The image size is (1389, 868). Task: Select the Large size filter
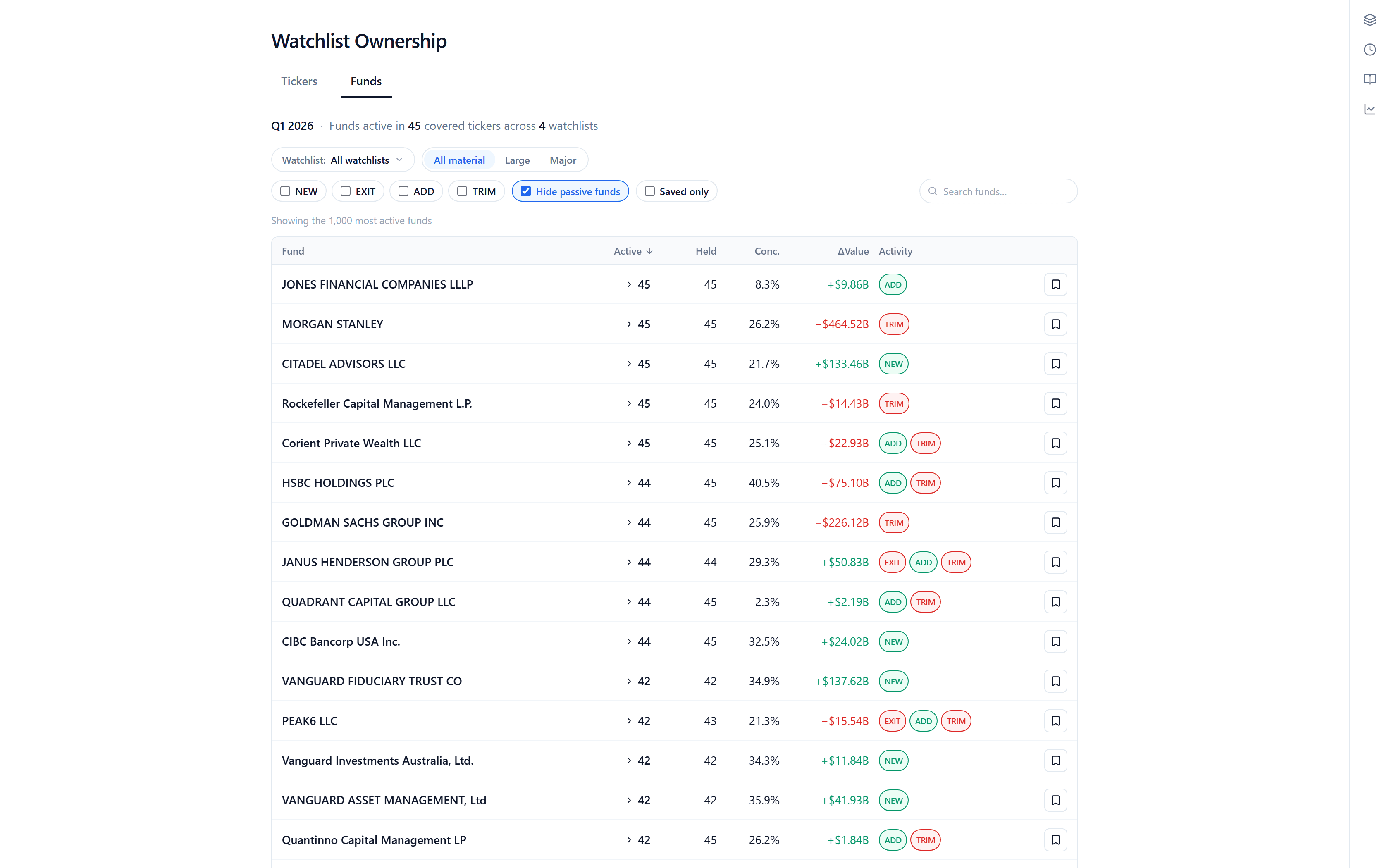(x=517, y=160)
